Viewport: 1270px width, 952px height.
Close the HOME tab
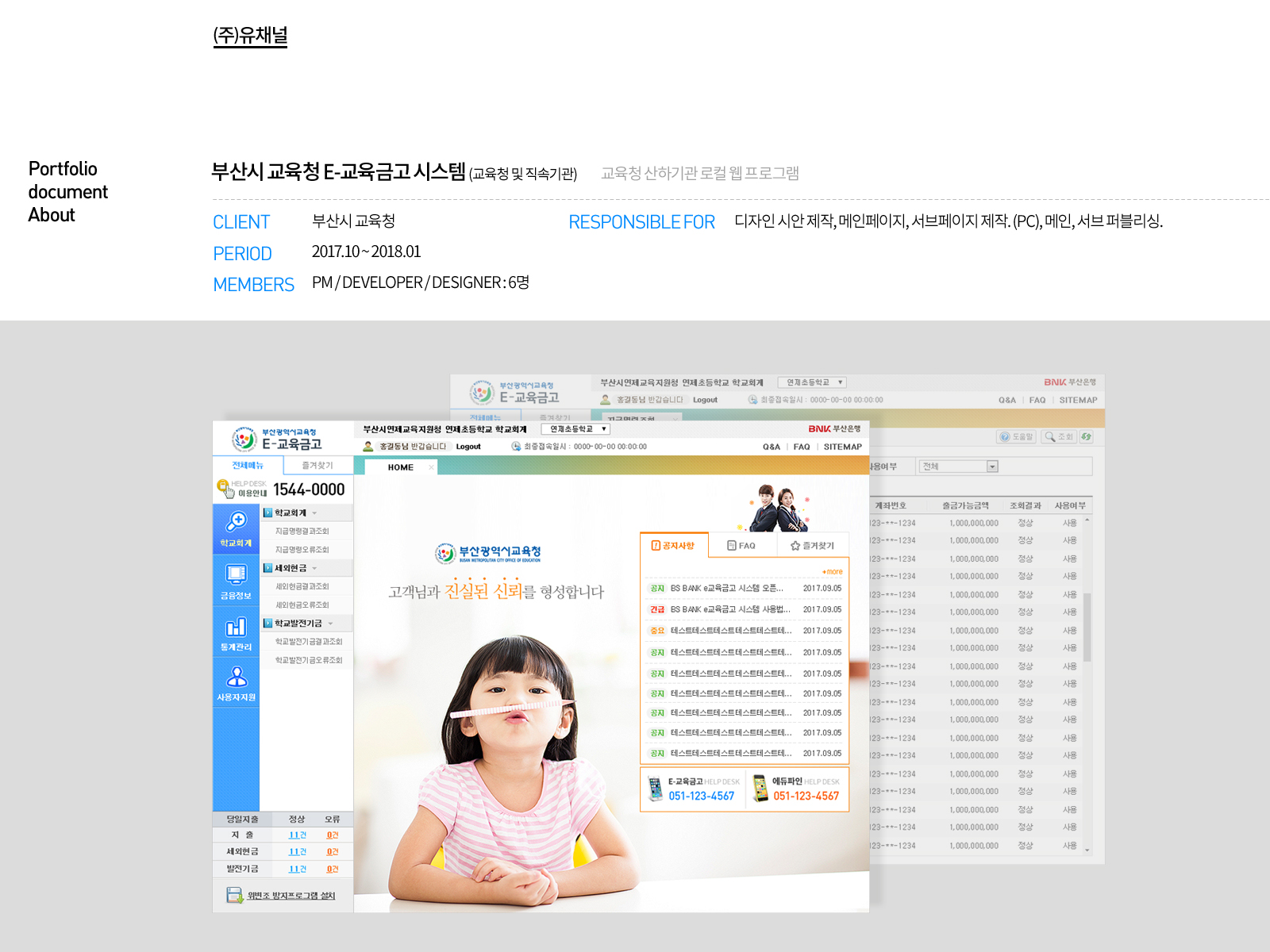coord(431,467)
